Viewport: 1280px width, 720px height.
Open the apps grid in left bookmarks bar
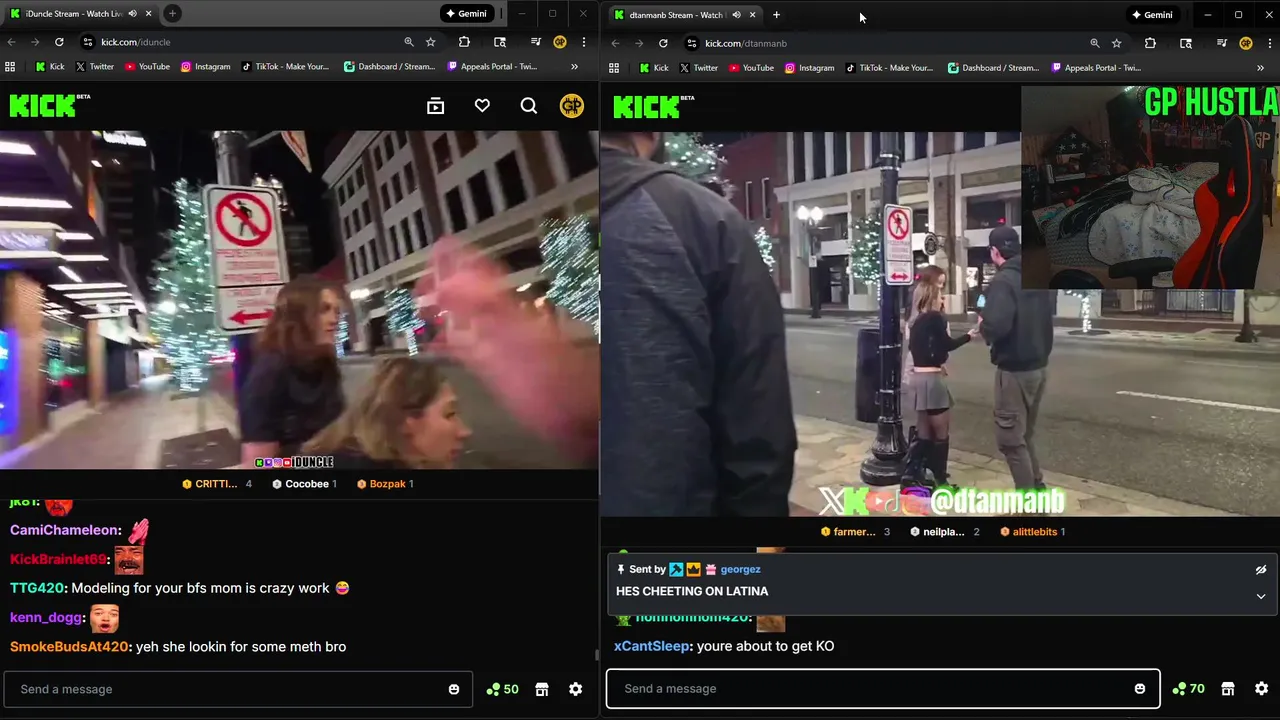pyautogui.click(x=10, y=67)
